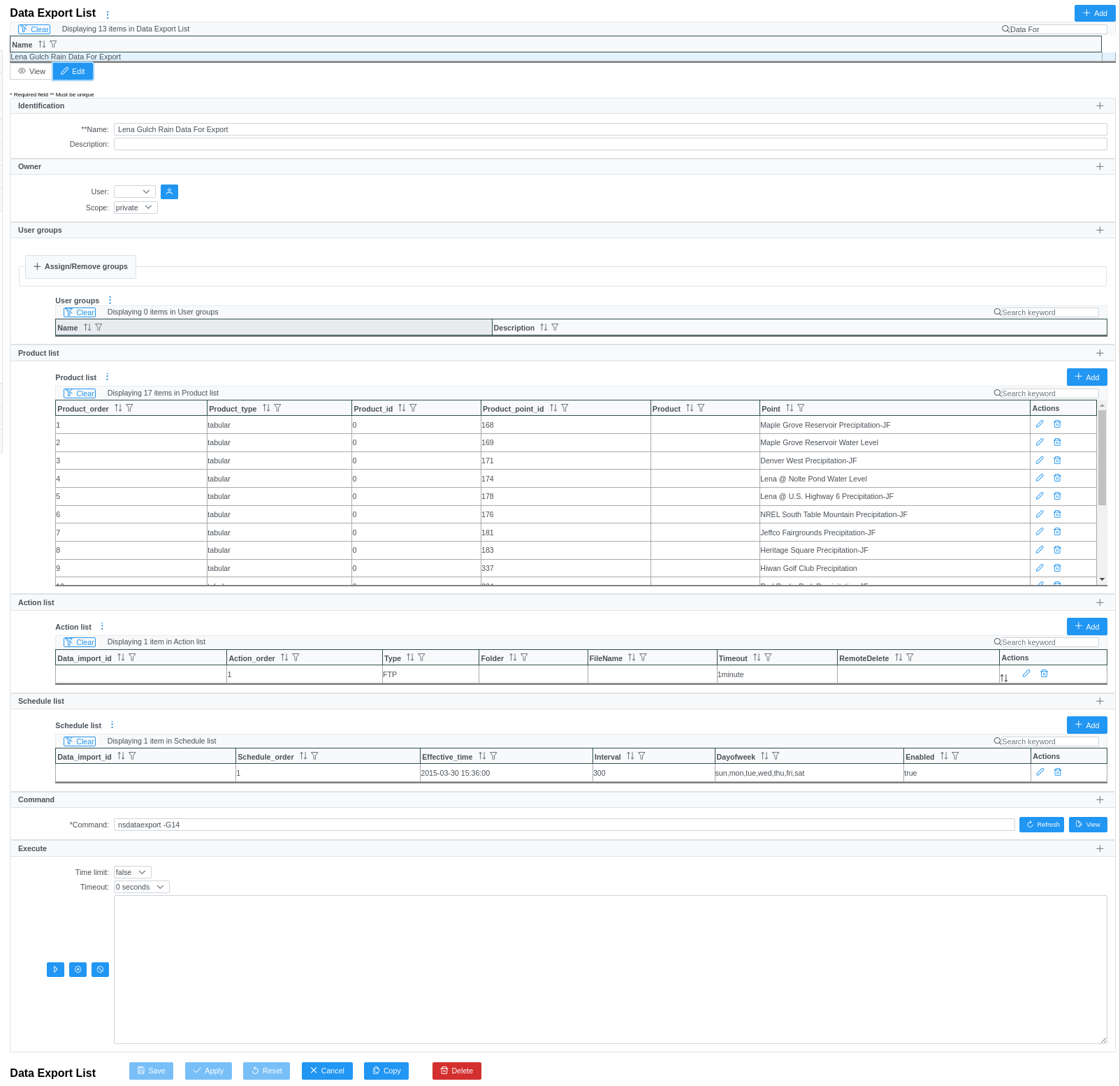Click the run/play execute icon
1120x1086 pixels.
point(55,969)
